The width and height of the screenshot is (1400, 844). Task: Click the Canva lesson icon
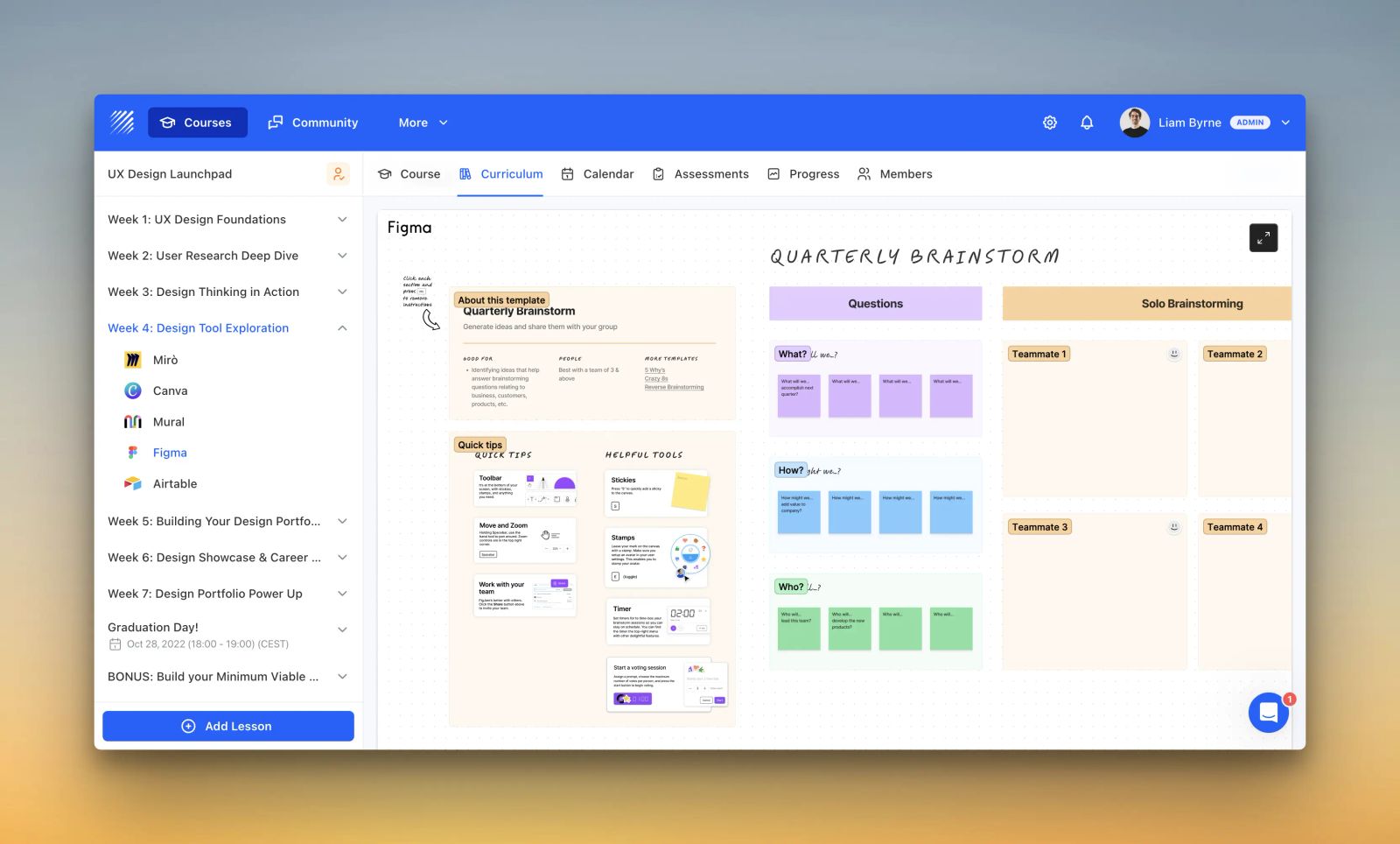133,390
